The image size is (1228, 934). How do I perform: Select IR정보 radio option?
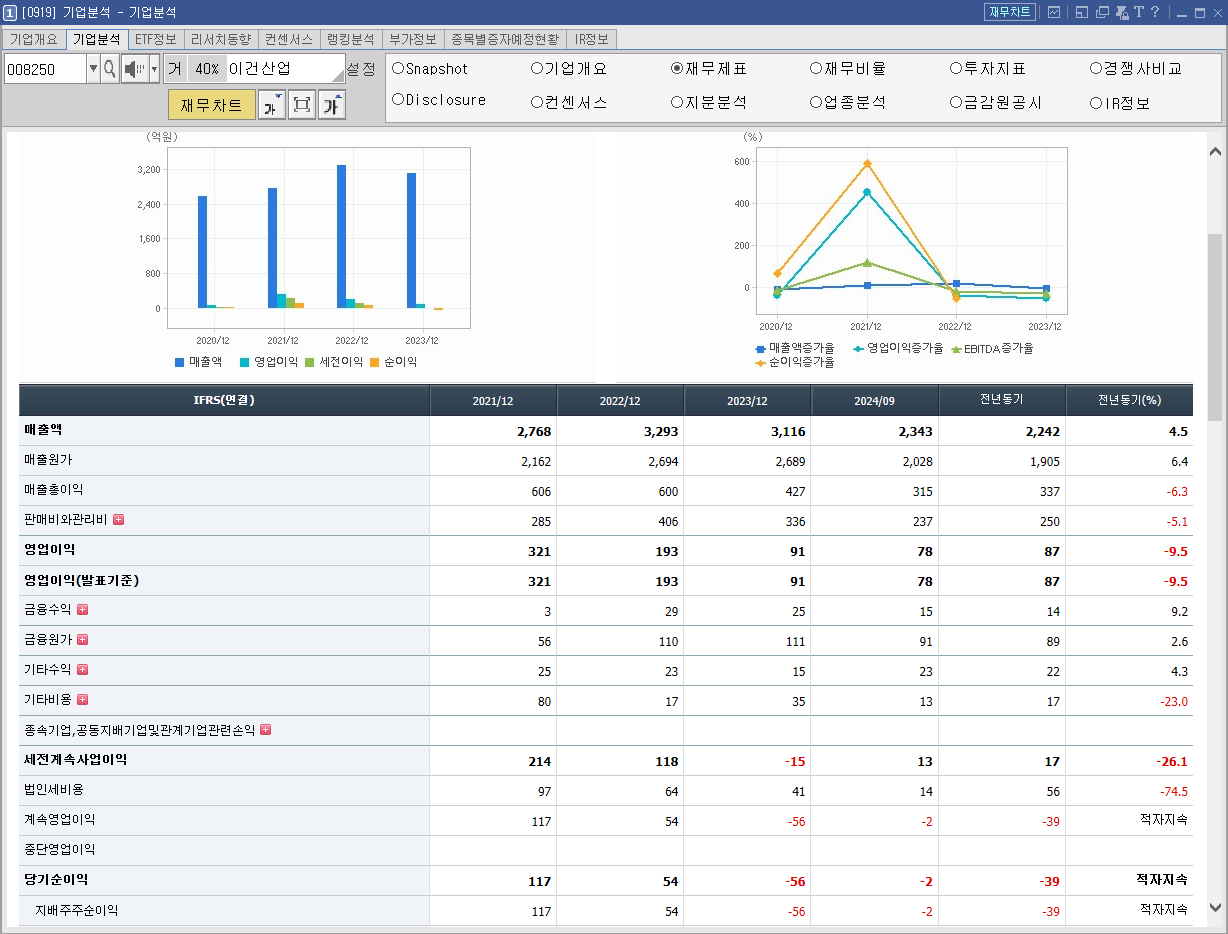click(x=1120, y=103)
